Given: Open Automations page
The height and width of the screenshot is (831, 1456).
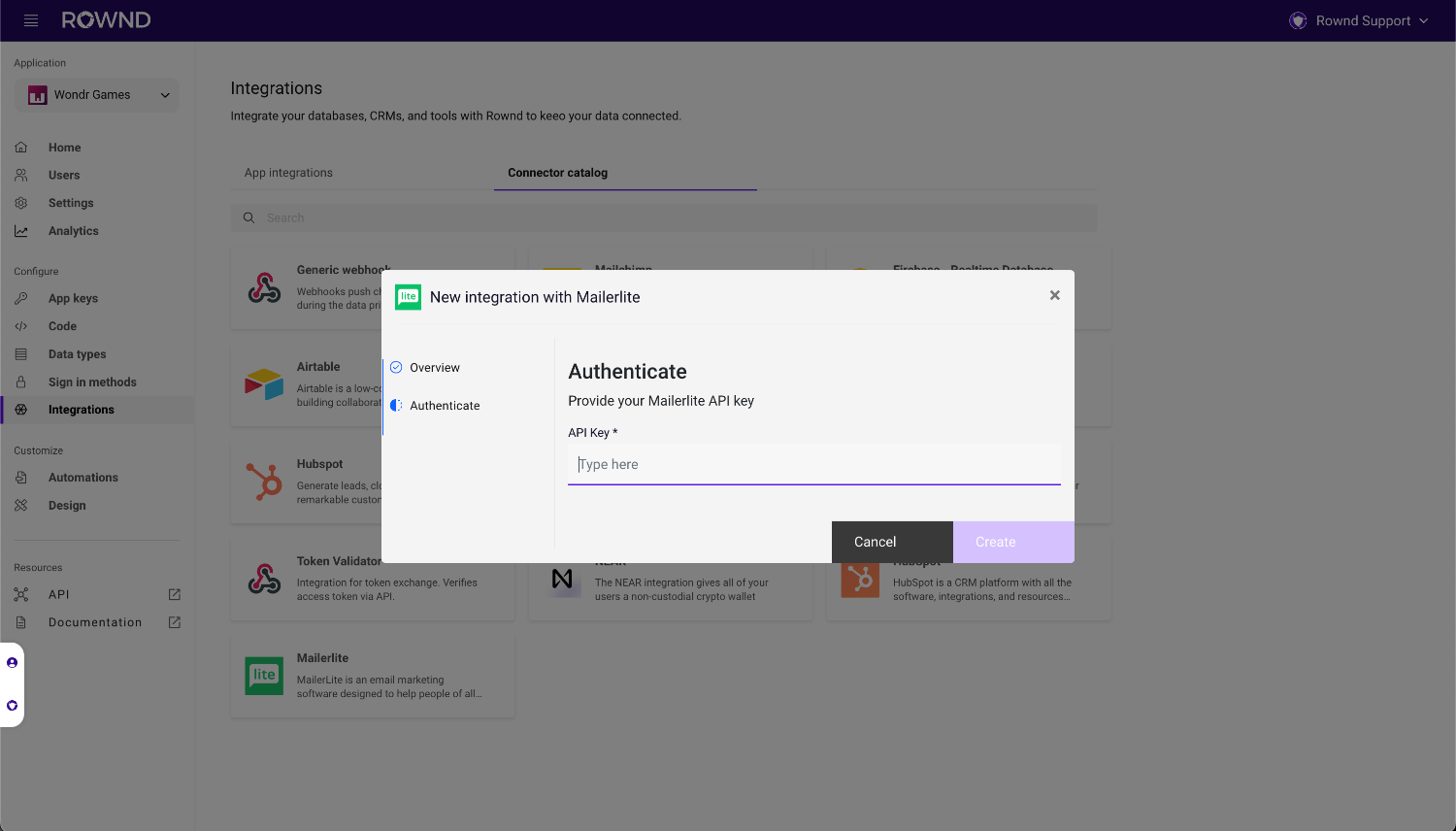Looking at the screenshot, I should pyautogui.click(x=83, y=478).
